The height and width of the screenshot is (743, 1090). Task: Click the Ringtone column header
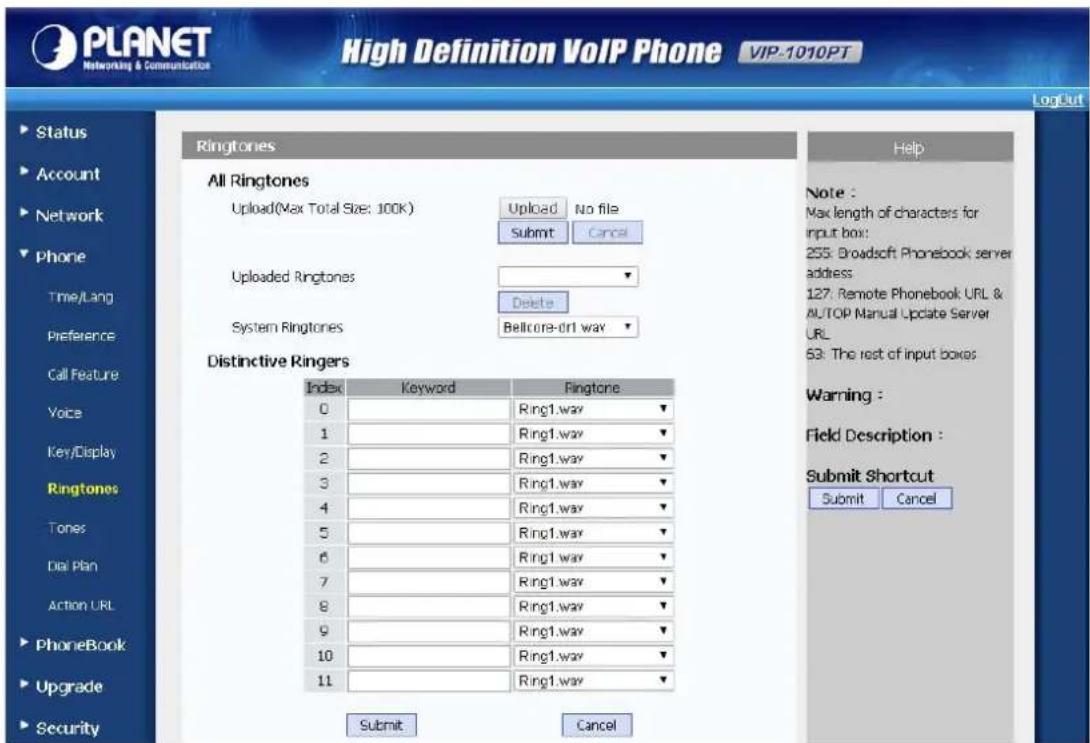click(x=593, y=388)
